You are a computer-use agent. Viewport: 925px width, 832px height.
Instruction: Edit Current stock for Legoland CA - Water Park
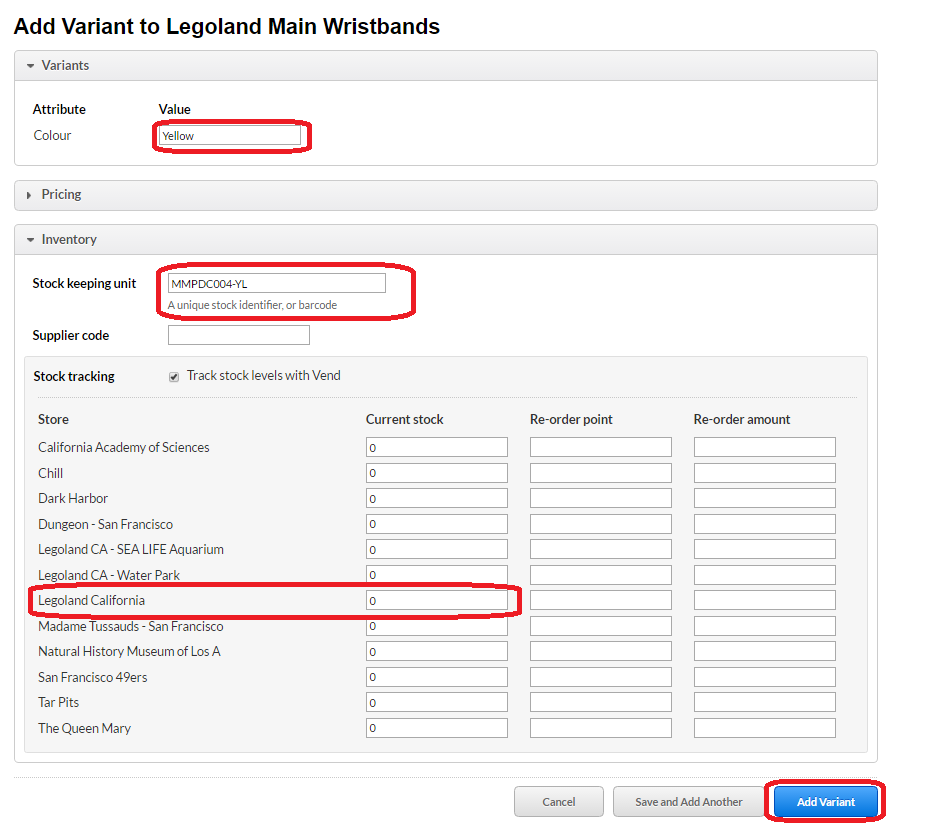(x=437, y=575)
